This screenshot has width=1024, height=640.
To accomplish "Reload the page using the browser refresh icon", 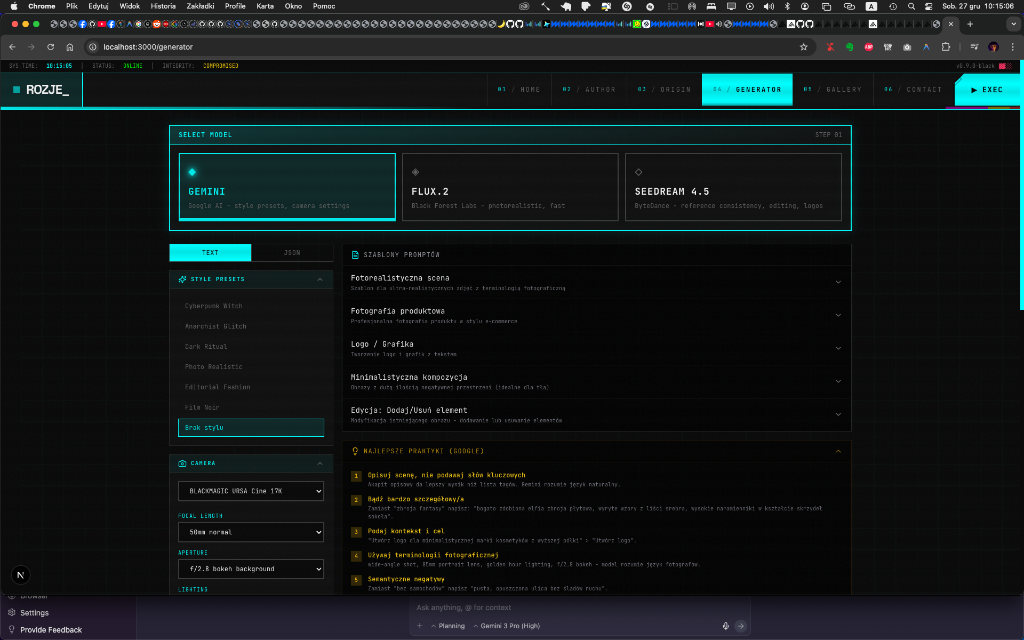I will point(50,46).
